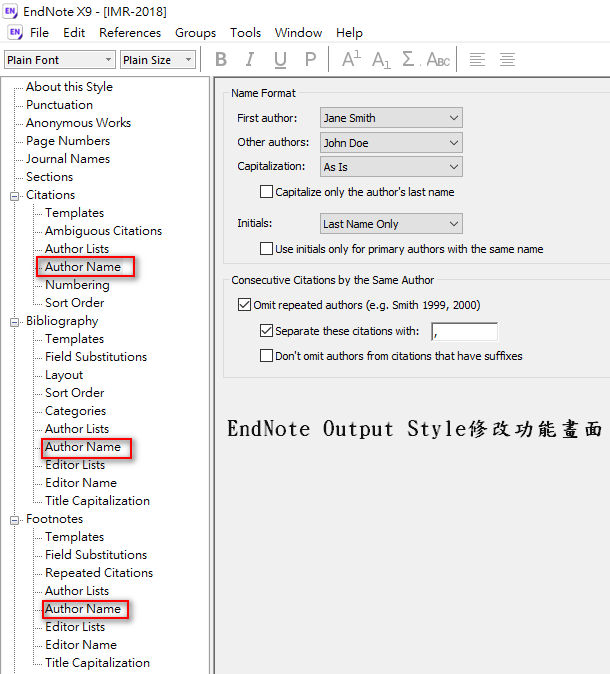Viewport: 610px width, 674px height.
Task: Select Numbering under Citations
Action: pyautogui.click(x=77, y=285)
